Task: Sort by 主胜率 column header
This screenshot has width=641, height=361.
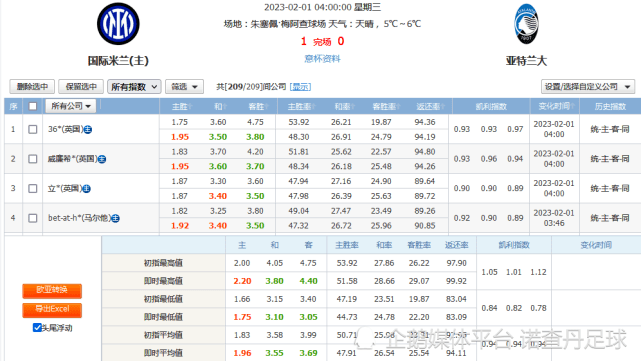Action: 302,107
